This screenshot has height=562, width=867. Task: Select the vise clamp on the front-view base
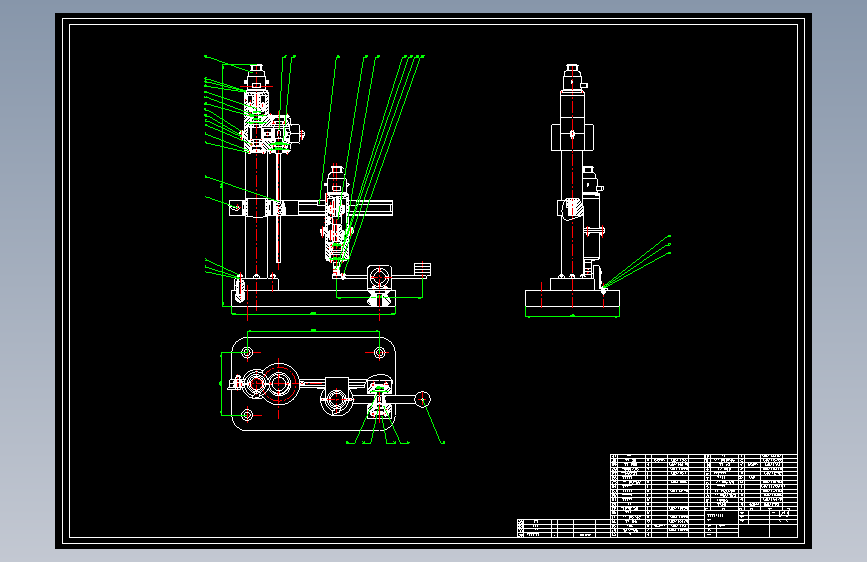point(379,283)
